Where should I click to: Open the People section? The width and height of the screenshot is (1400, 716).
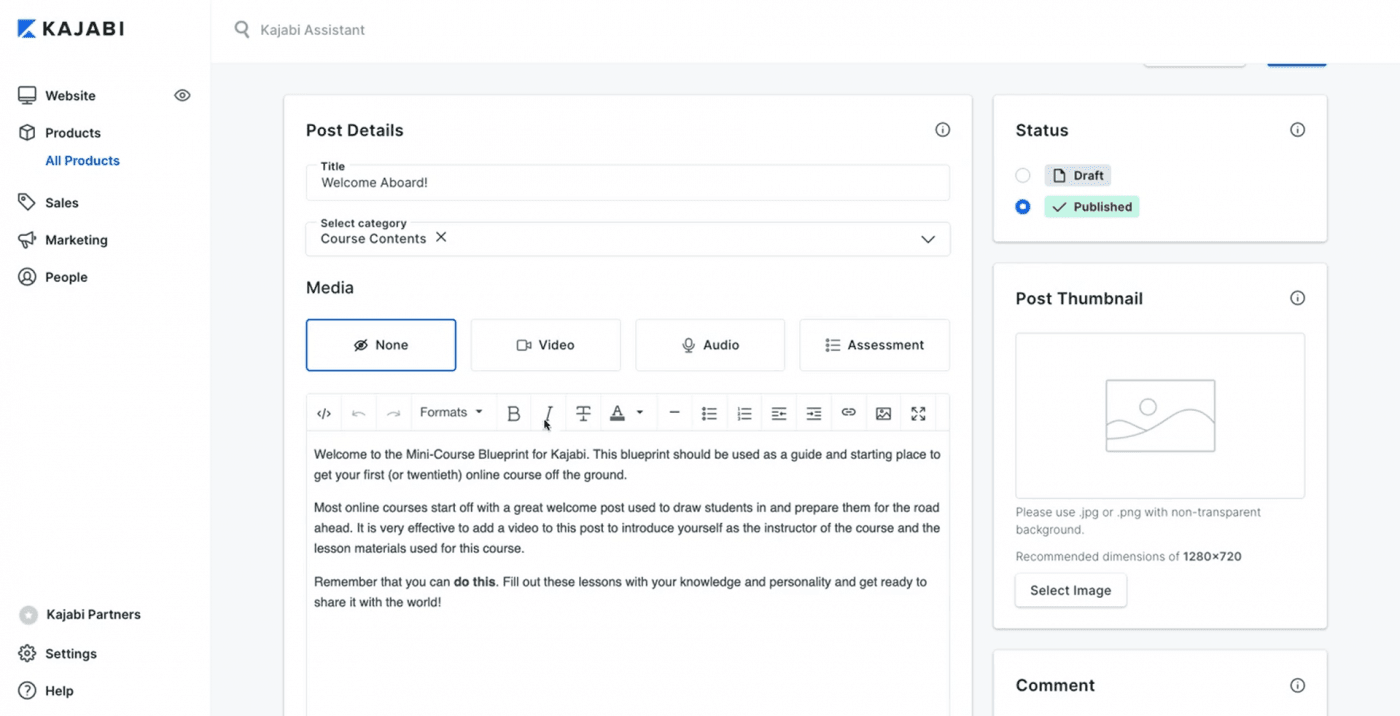coord(66,277)
